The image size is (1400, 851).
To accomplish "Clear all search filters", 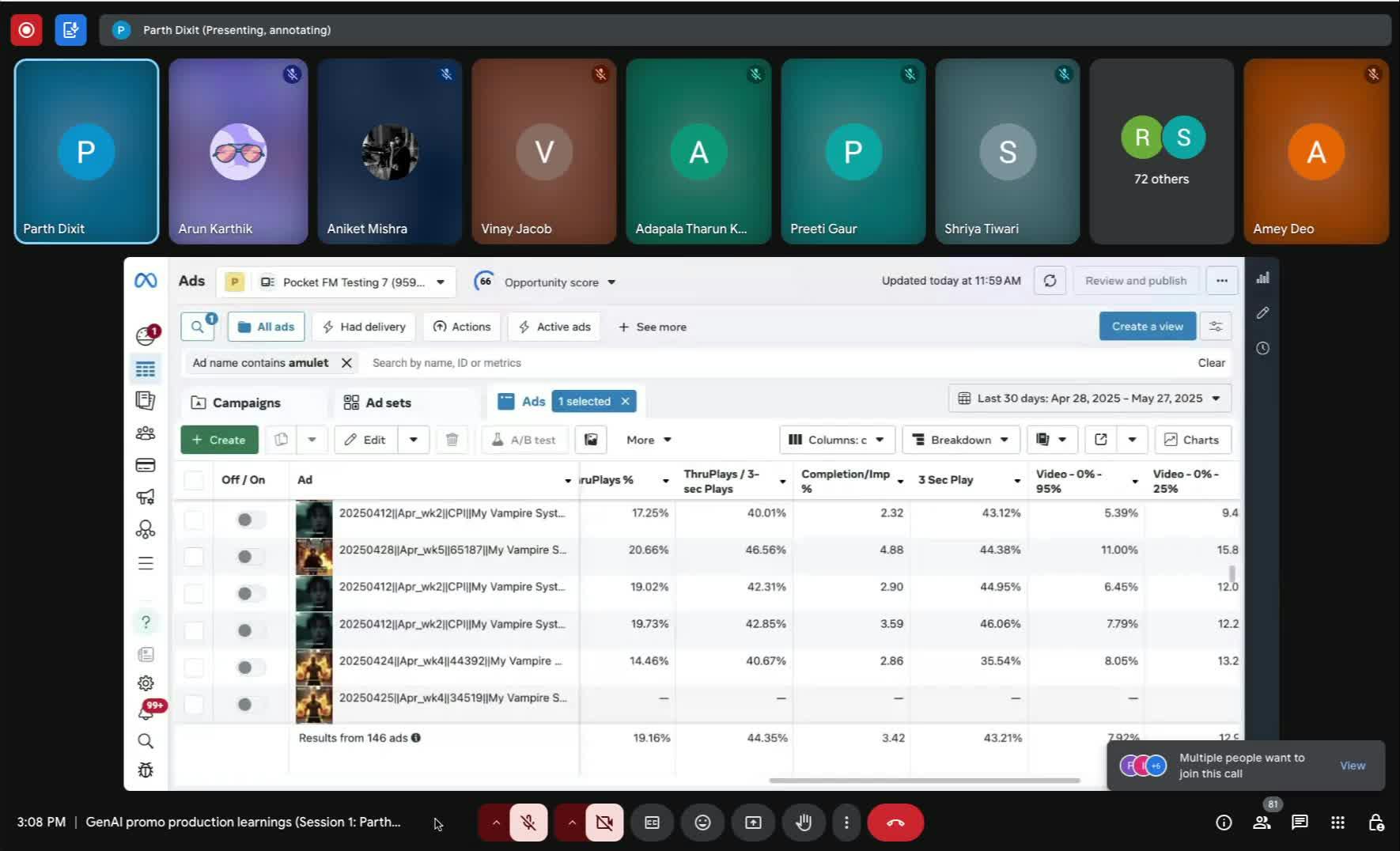I will [x=1212, y=363].
